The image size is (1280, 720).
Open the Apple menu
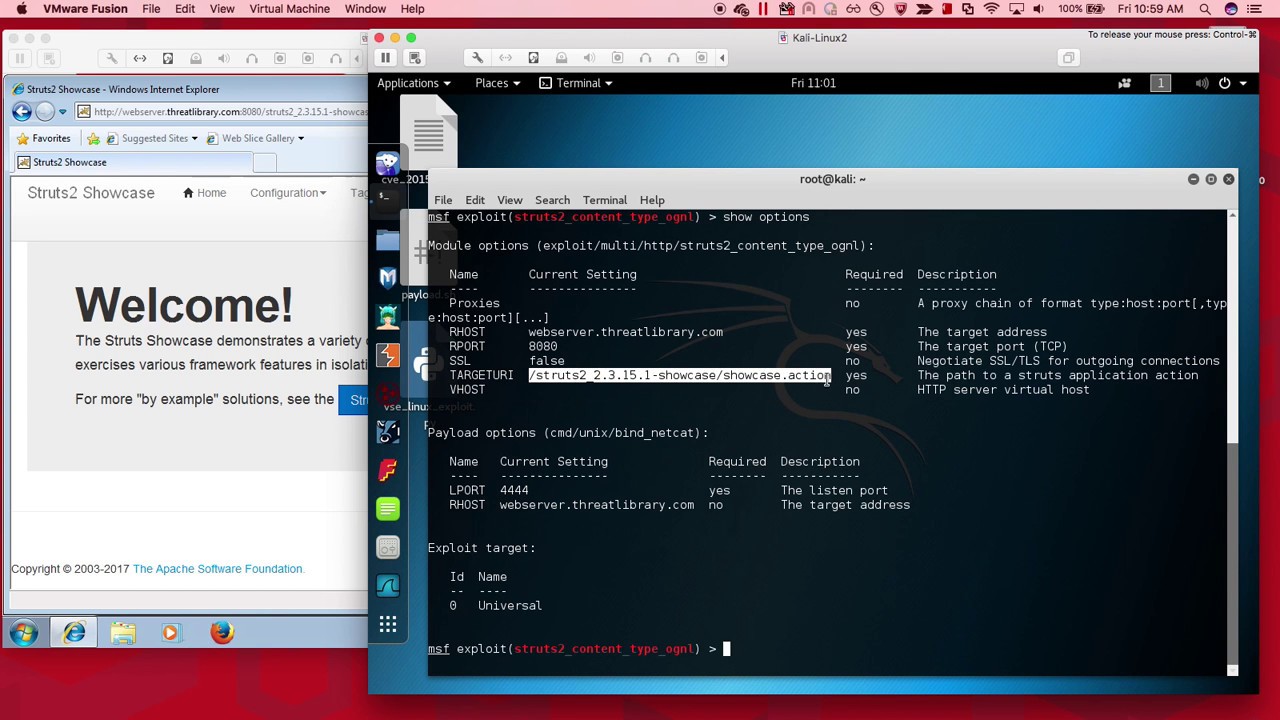(x=20, y=9)
